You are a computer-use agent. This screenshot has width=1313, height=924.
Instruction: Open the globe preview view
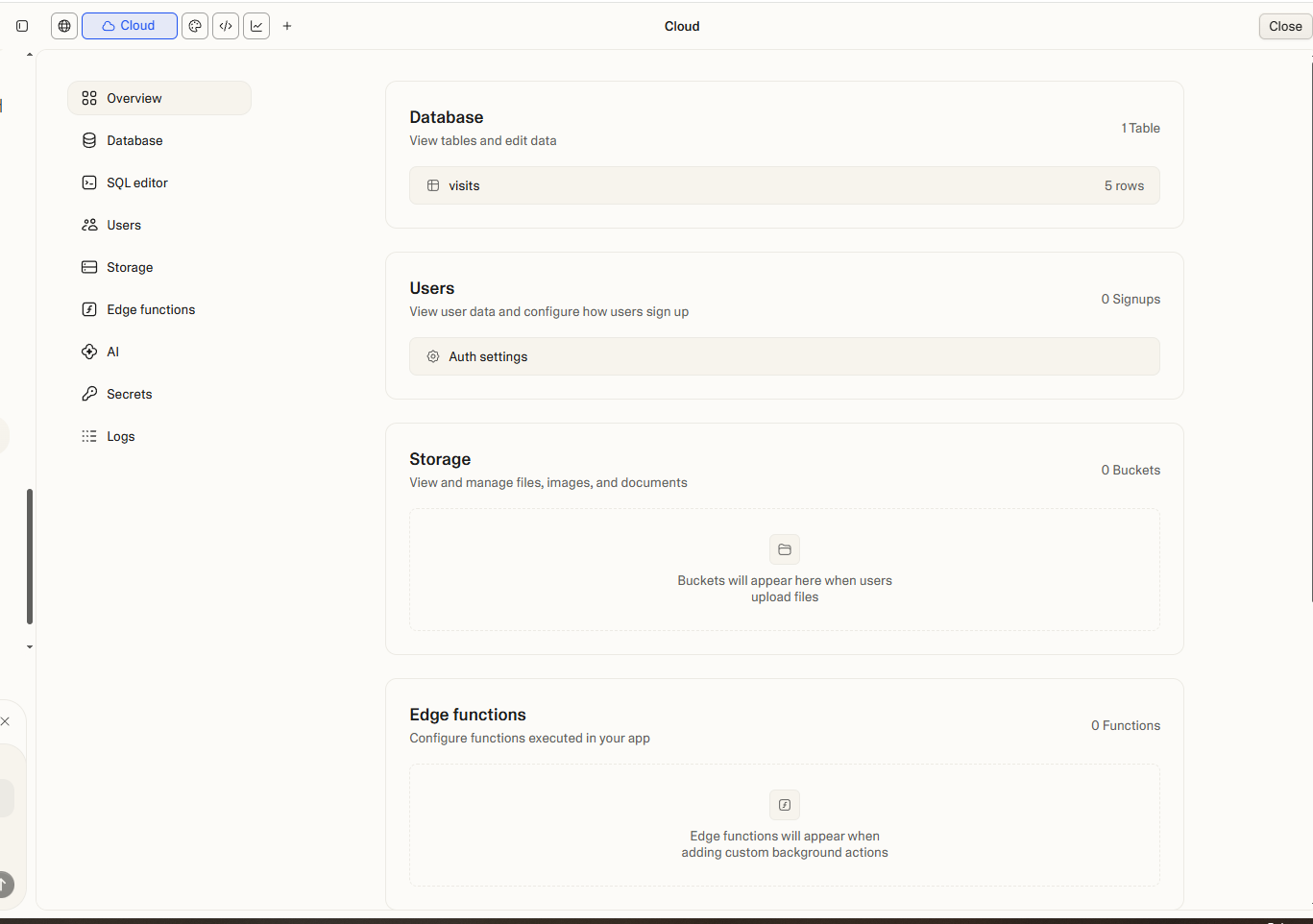tap(64, 26)
